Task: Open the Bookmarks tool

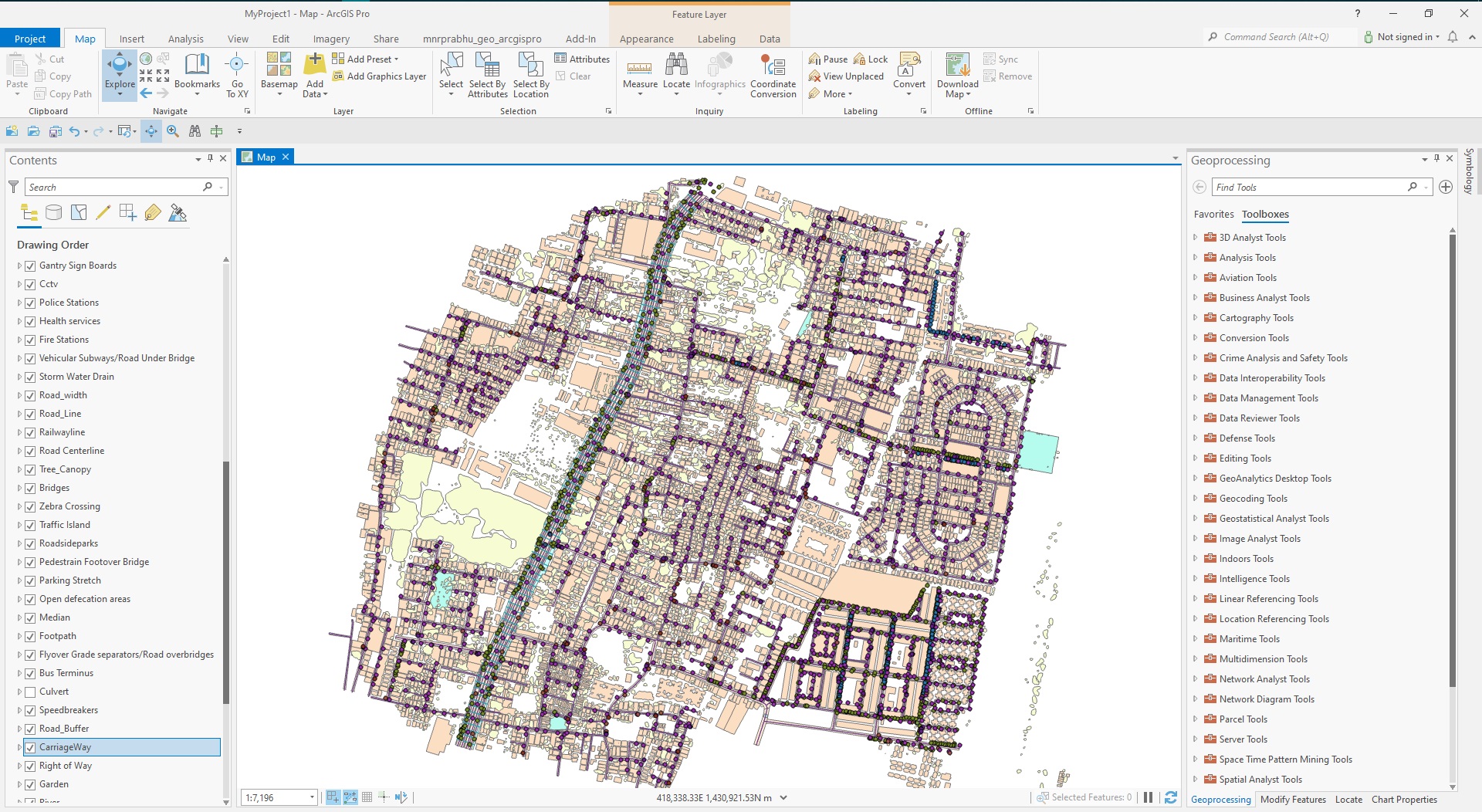Action: (x=197, y=74)
